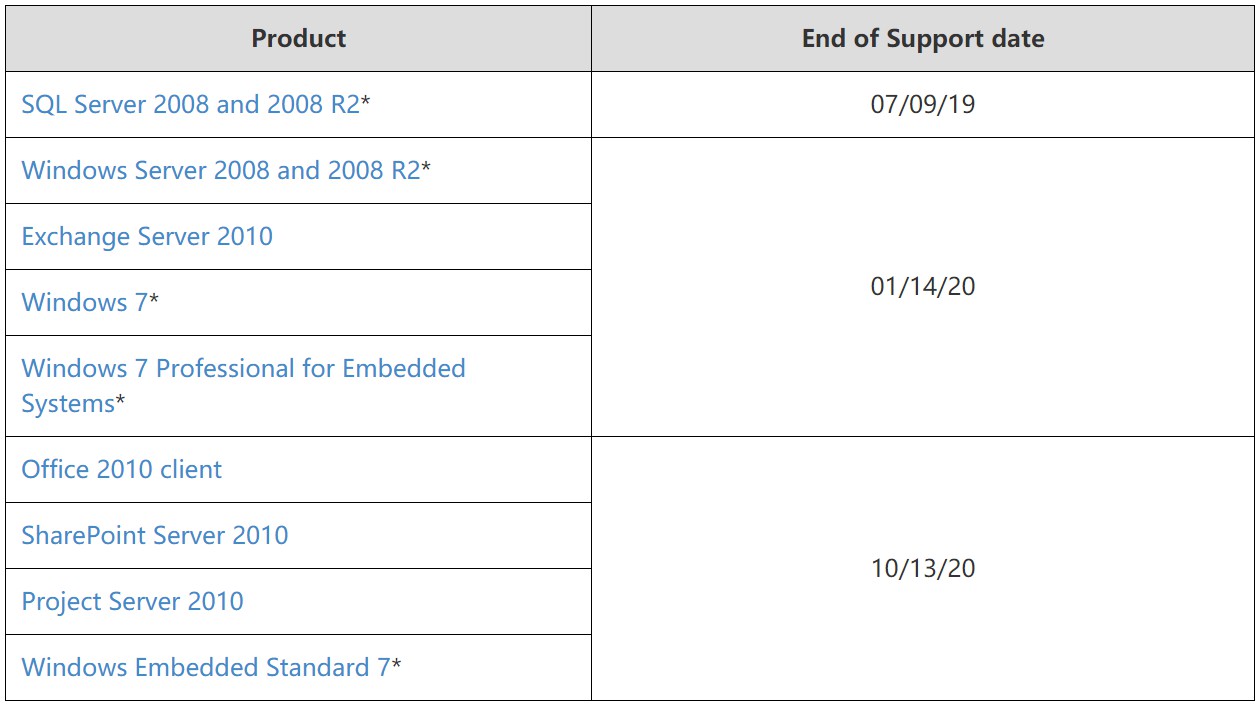The width and height of the screenshot is (1260, 706).
Task: Open Windows 7 Professional for Embedded Systems link
Action: [x=243, y=369]
